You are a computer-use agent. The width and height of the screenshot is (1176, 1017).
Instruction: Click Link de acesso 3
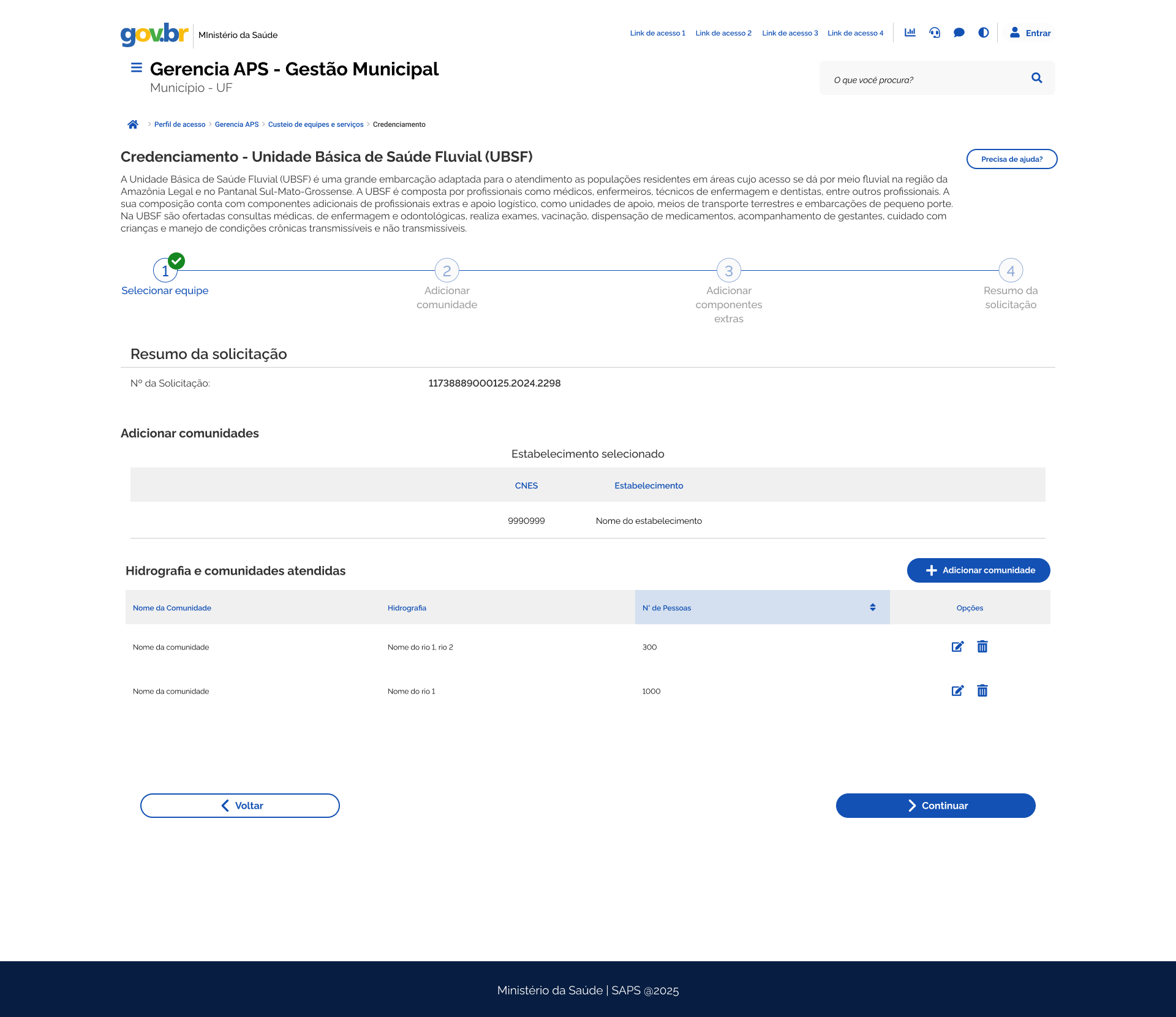pos(790,33)
